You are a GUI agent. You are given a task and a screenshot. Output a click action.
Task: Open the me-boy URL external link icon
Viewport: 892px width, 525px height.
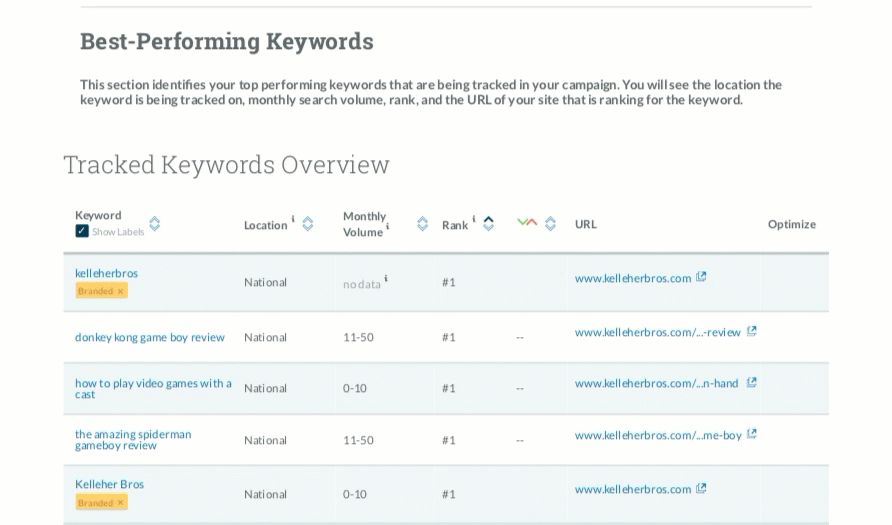pos(751,434)
